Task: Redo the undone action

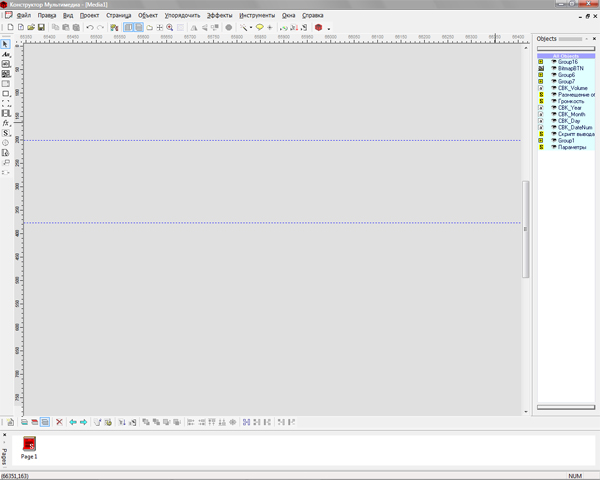Action: click(x=100, y=27)
